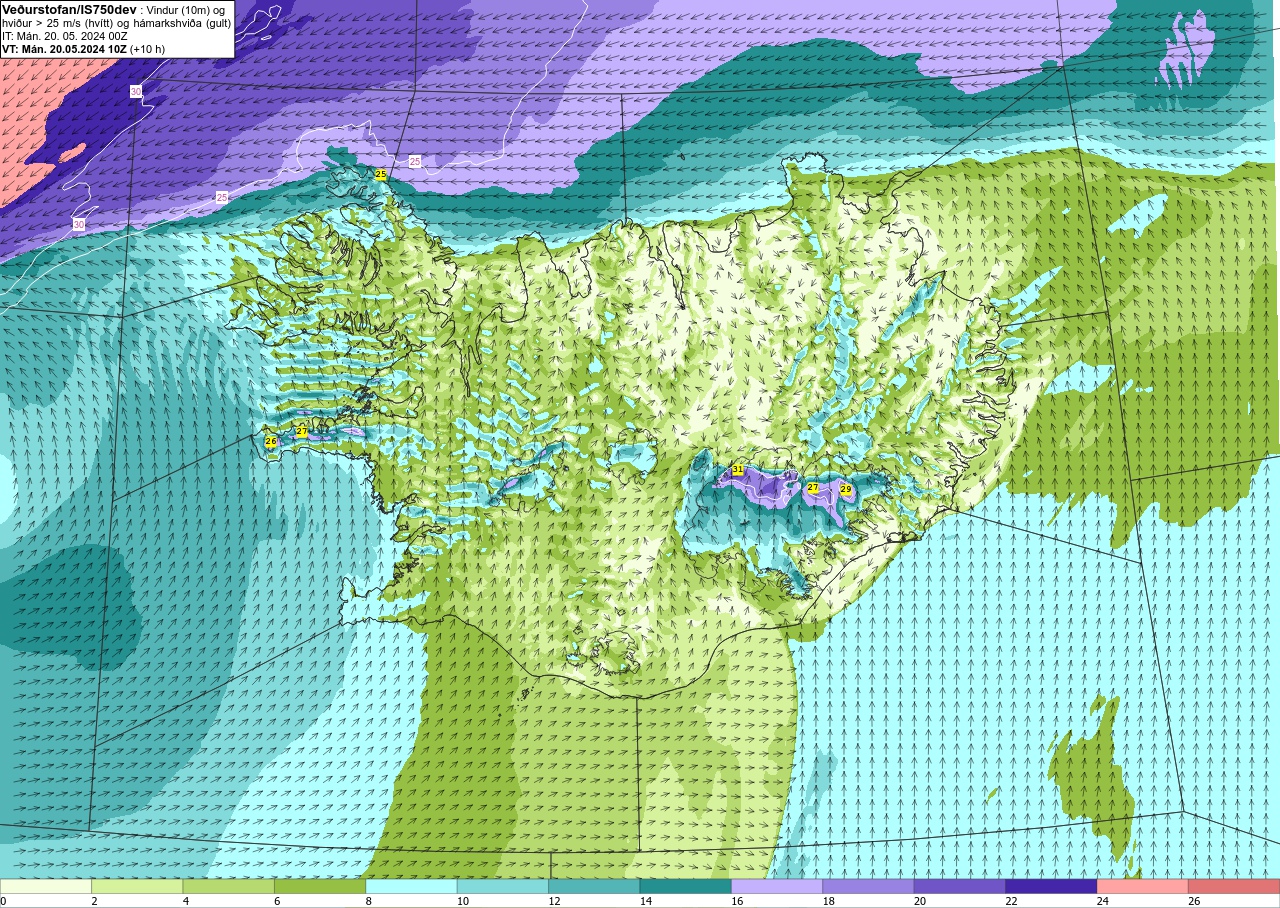Click the legend scale value "8"
1280x908 pixels.
(x=366, y=901)
